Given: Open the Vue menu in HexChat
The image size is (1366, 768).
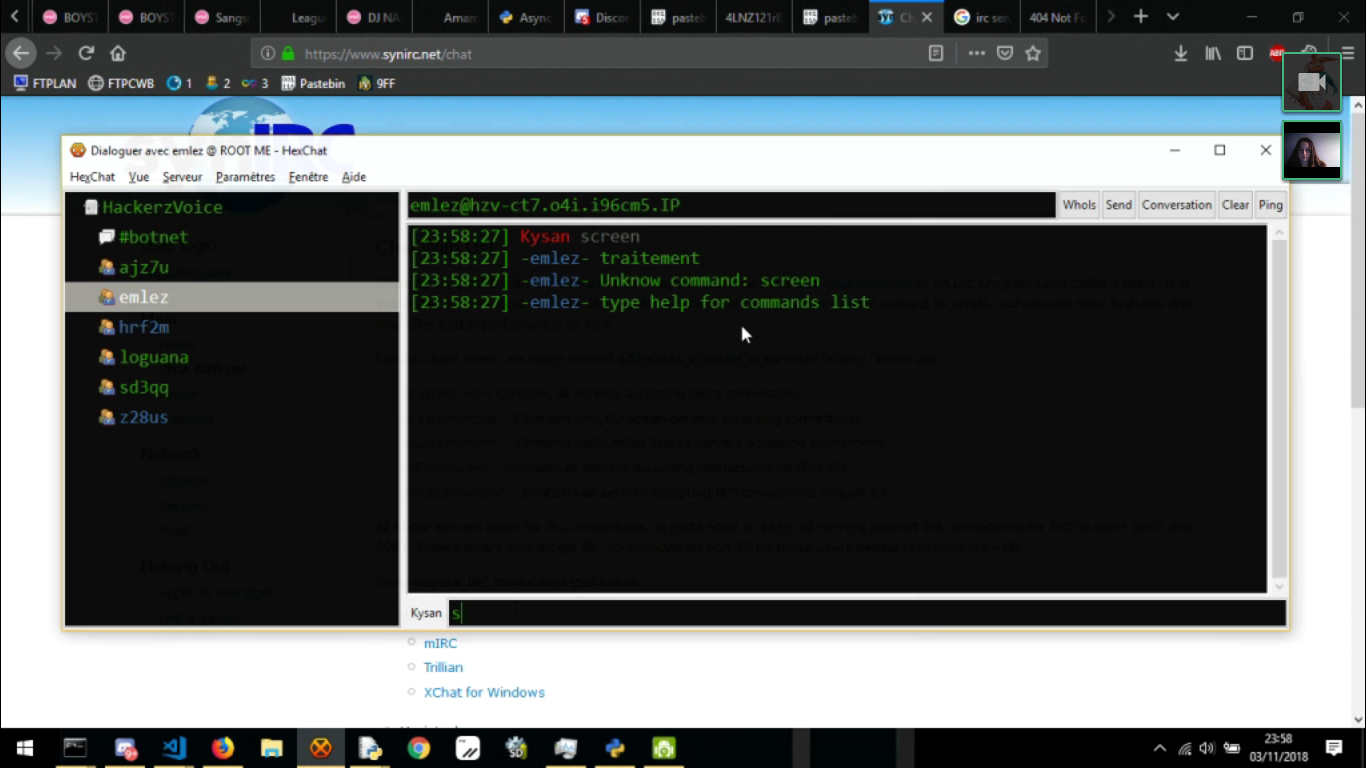Looking at the screenshot, I should [x=139, y=177].
